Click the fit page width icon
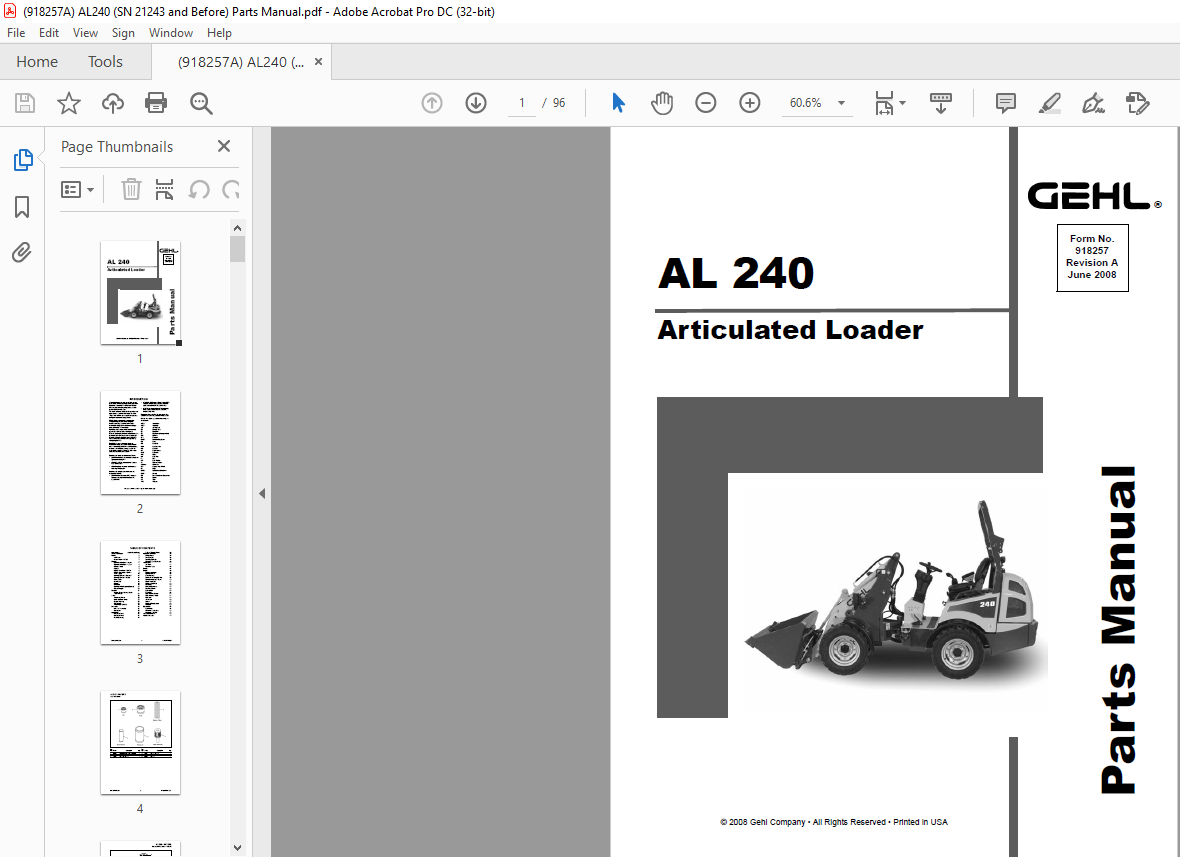 [x=883, y=103]
